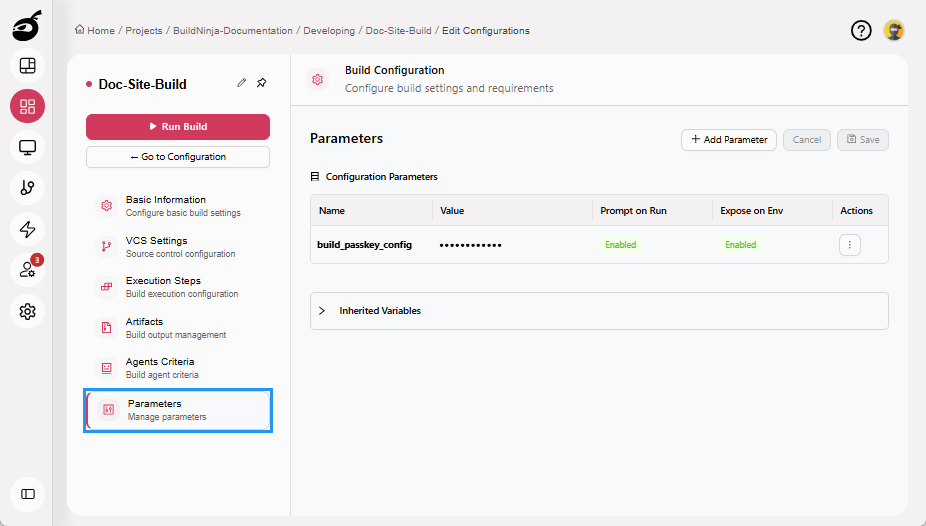Click the Save button
Image resolution: width=926 pixels, height=526 pixels.
(x=863, y=140)
